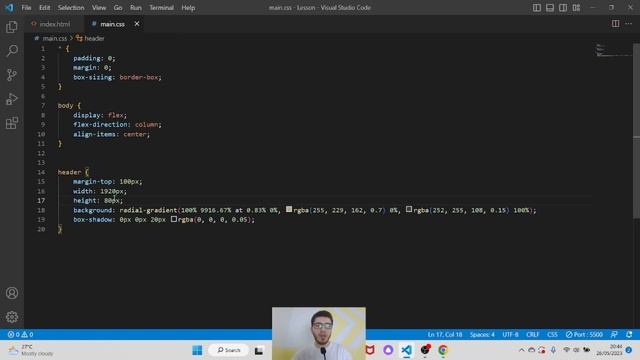Click Ln 17, Col 18 cursor position

pos(445,334)
